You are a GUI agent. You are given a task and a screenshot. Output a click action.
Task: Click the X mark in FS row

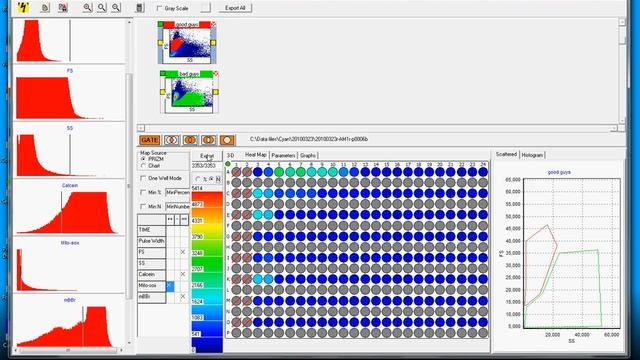coord(183,252)
